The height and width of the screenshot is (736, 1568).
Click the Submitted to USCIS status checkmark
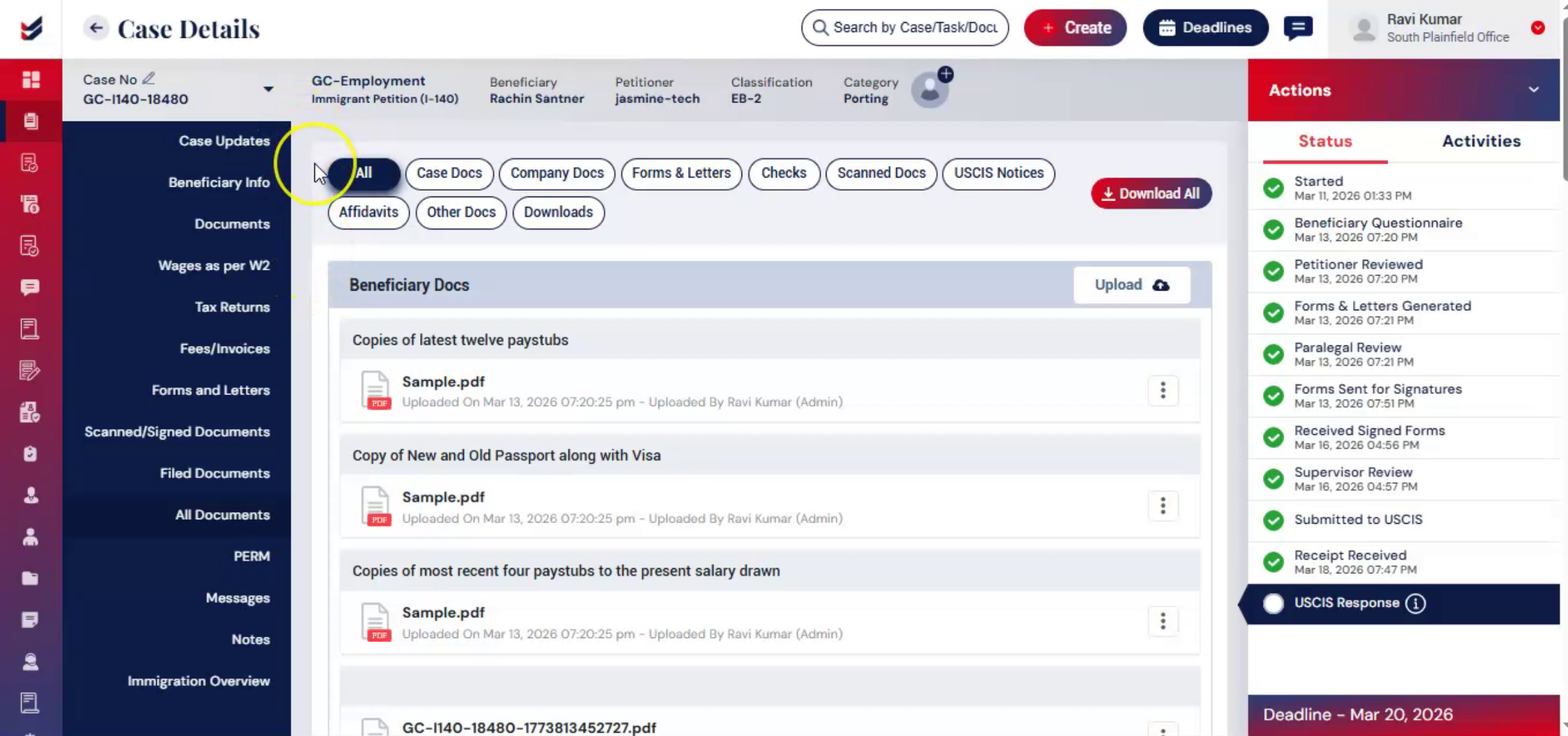tap(1273, 520)
